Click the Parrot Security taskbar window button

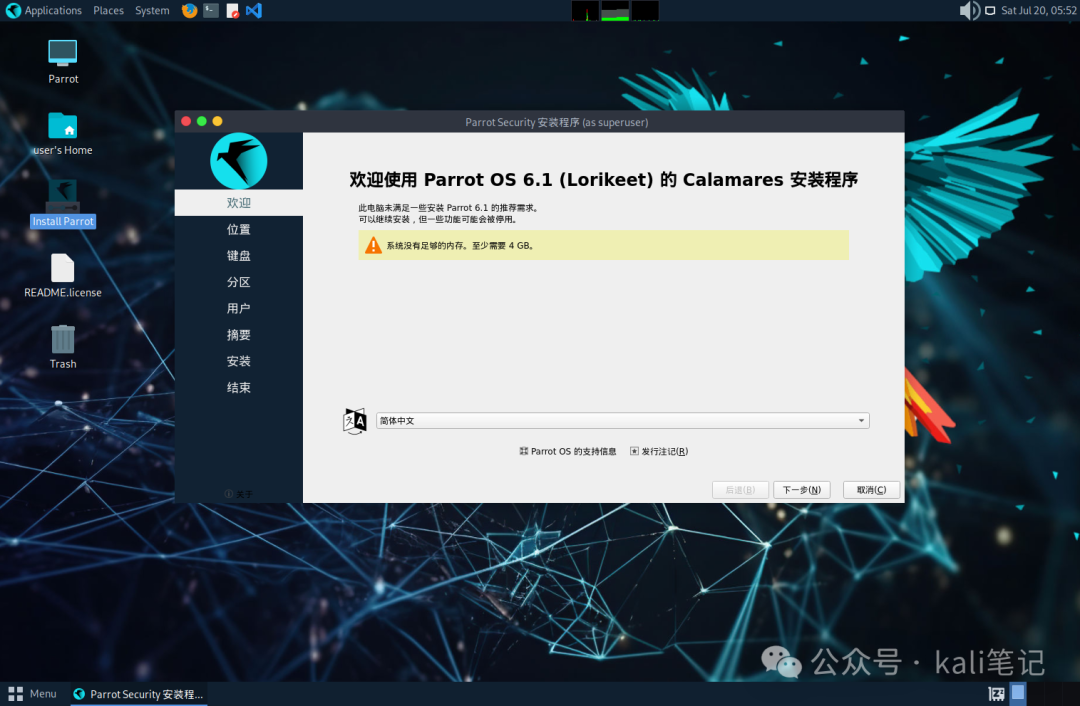138,694
